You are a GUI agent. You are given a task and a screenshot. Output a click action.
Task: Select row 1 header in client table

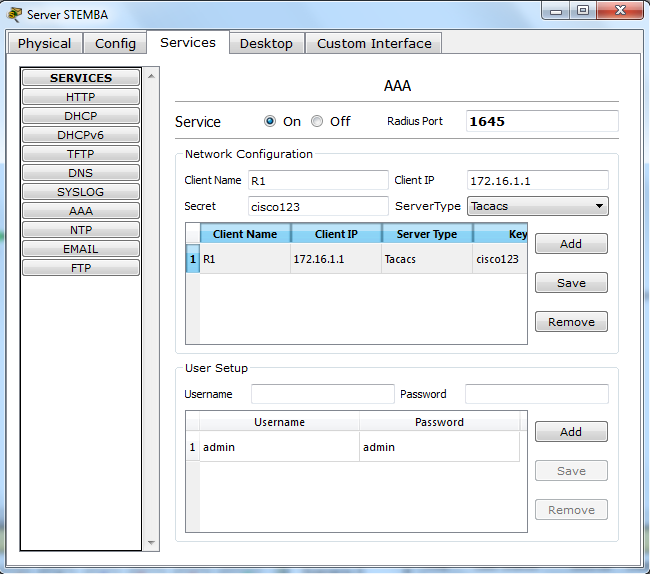(x=193, y=259)
